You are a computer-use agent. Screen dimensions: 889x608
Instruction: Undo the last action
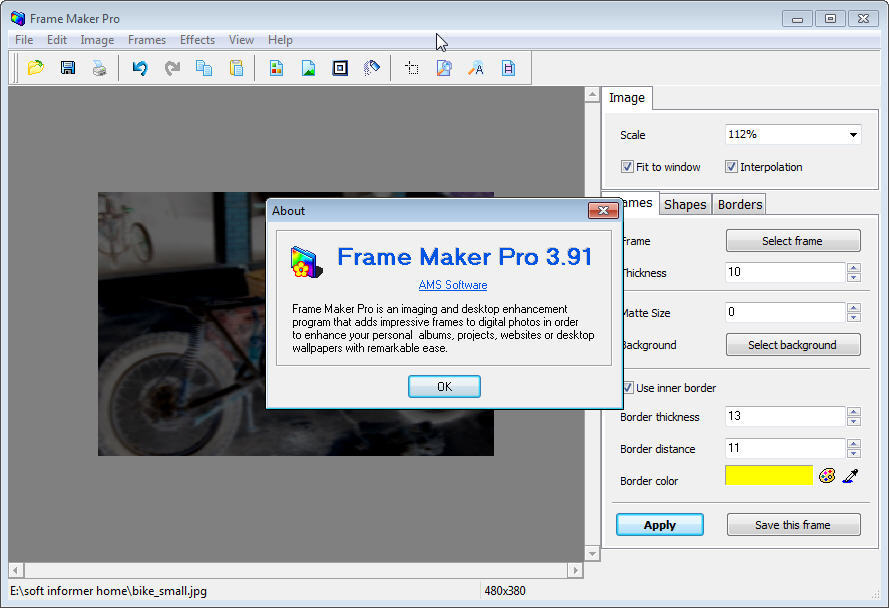click(x=140, y=67)
